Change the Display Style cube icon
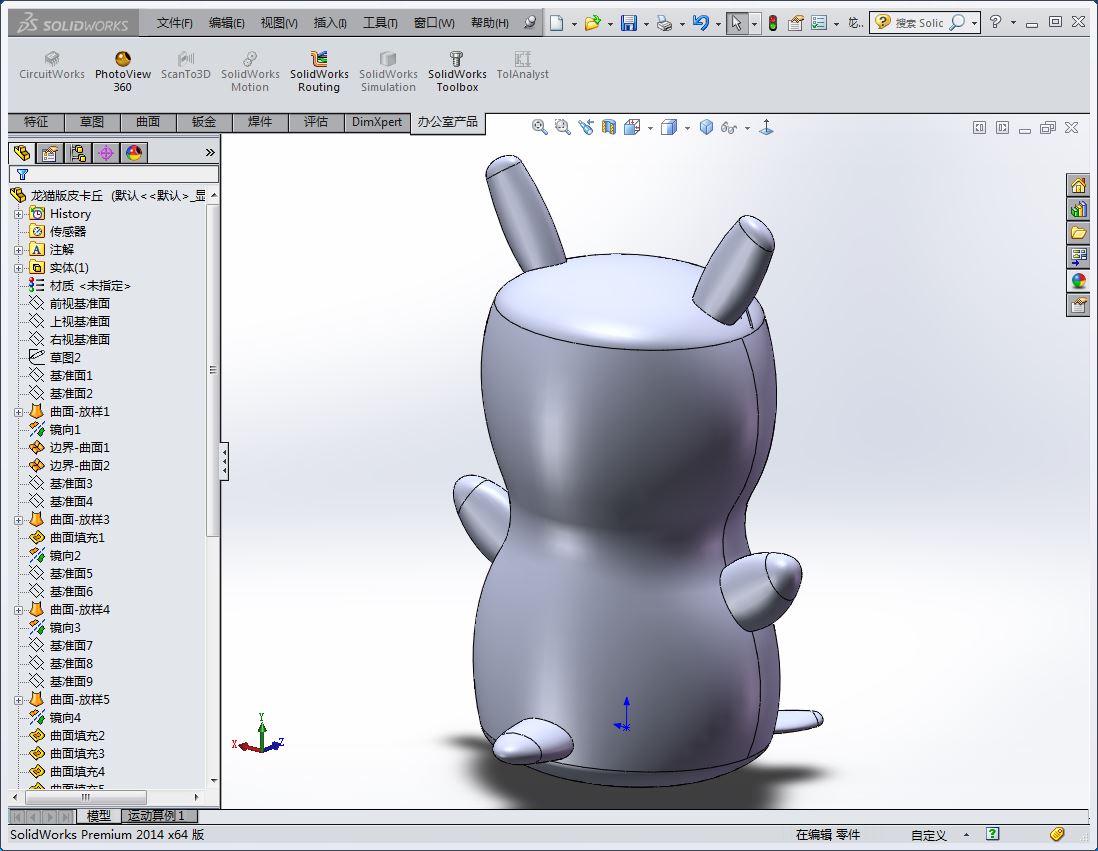The image size is (1098, 851). coord(669,127)
